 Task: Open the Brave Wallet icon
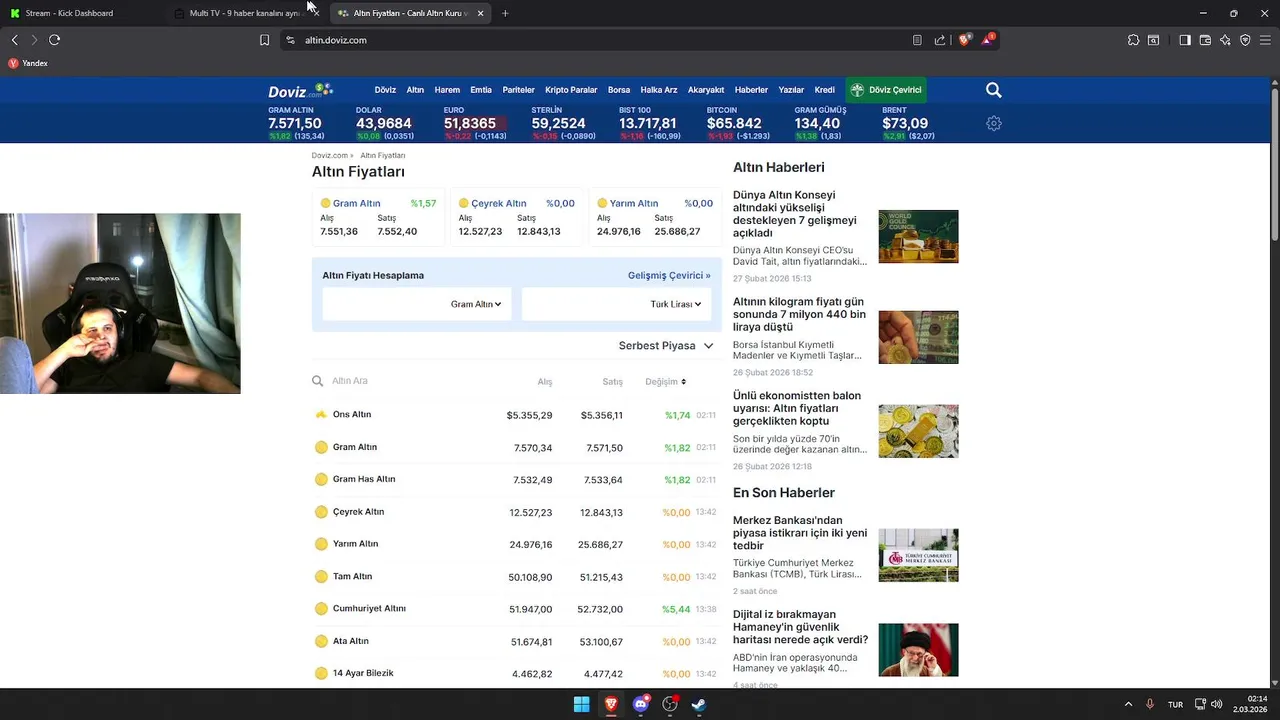click(1205, 40)
